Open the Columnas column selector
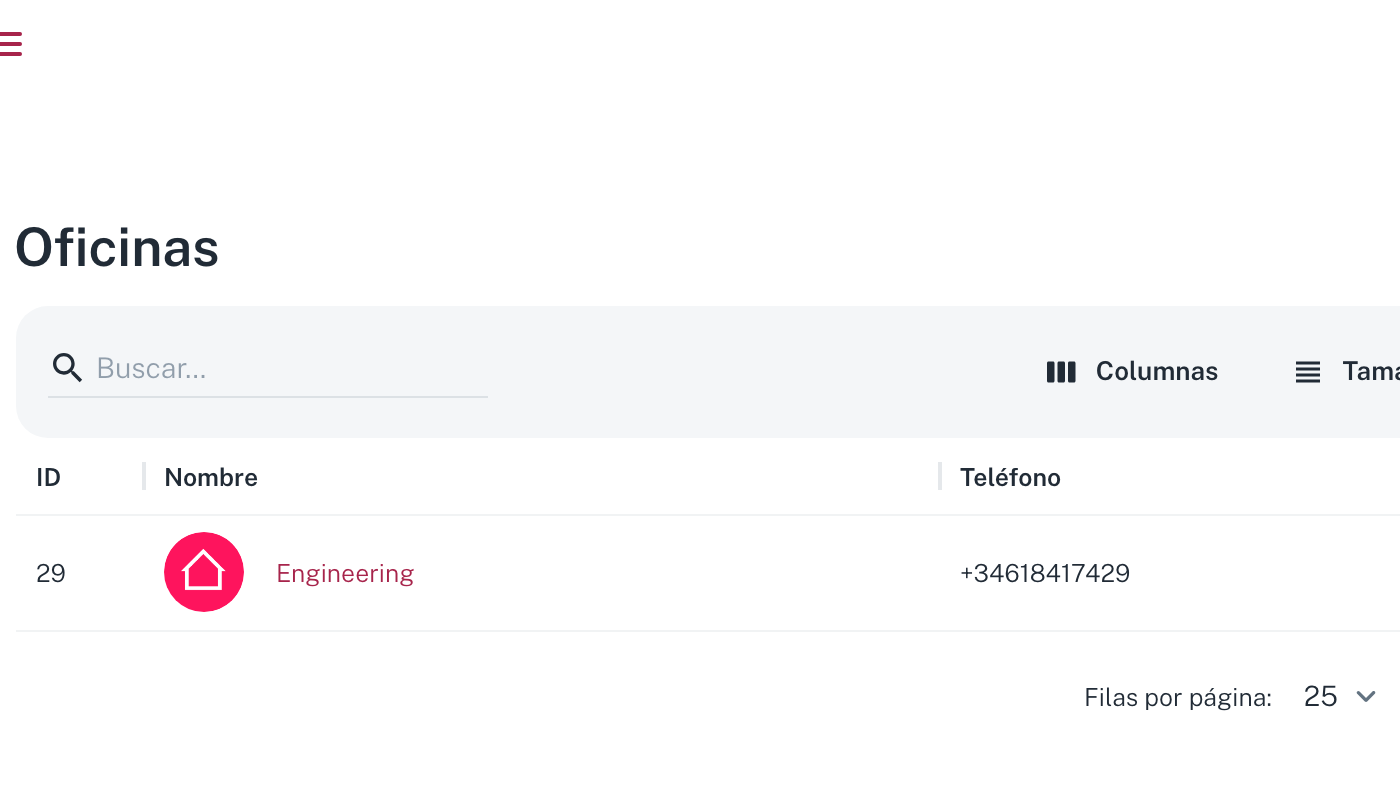The width and height of the screenshot is (1400, 800). point(1132,372)
